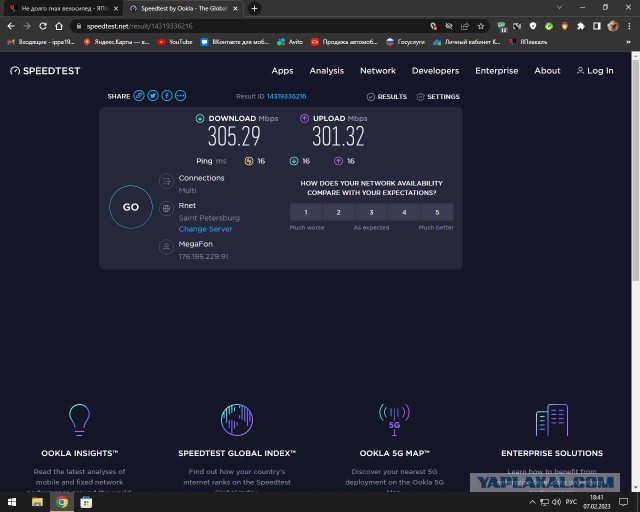Click the share page icon in address bar
The height and width of the screenshot is (512, 640).
pos(465,26)
